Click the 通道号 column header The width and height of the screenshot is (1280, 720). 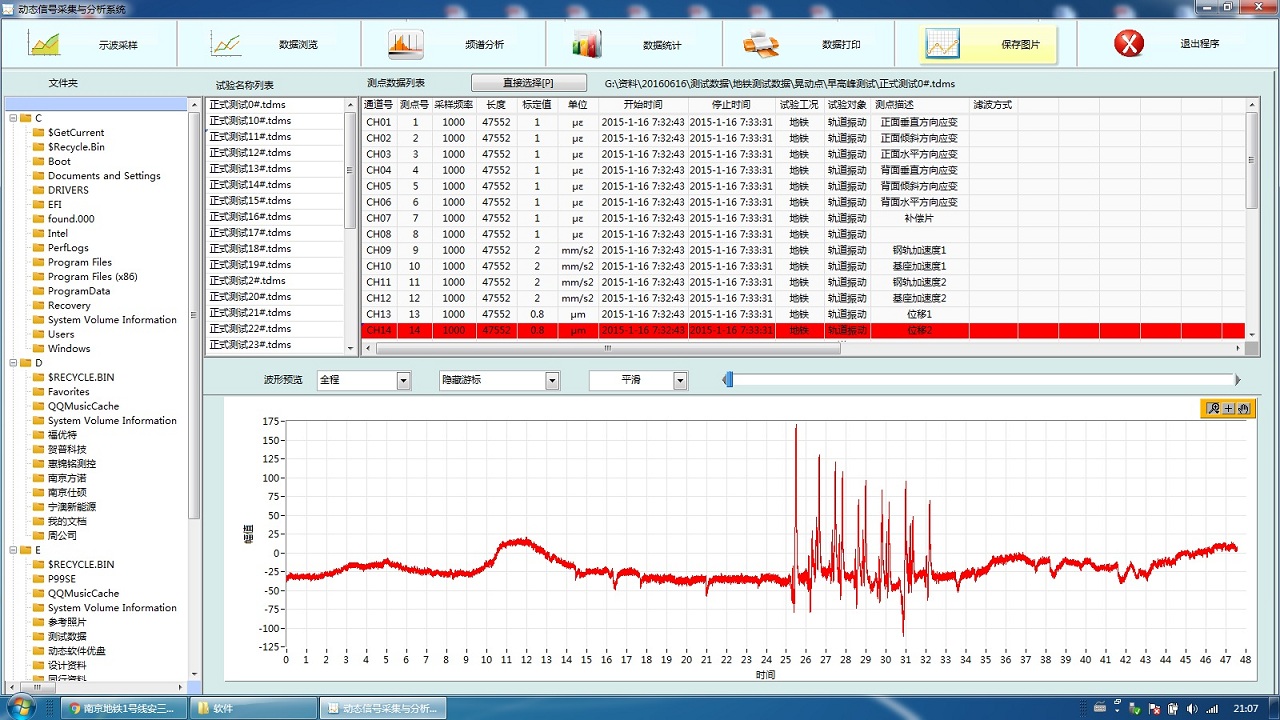click(x=378, y=104)
